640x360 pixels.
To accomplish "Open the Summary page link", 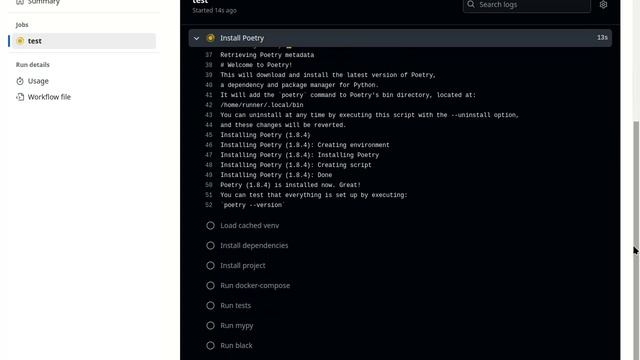I will point(44,2).
